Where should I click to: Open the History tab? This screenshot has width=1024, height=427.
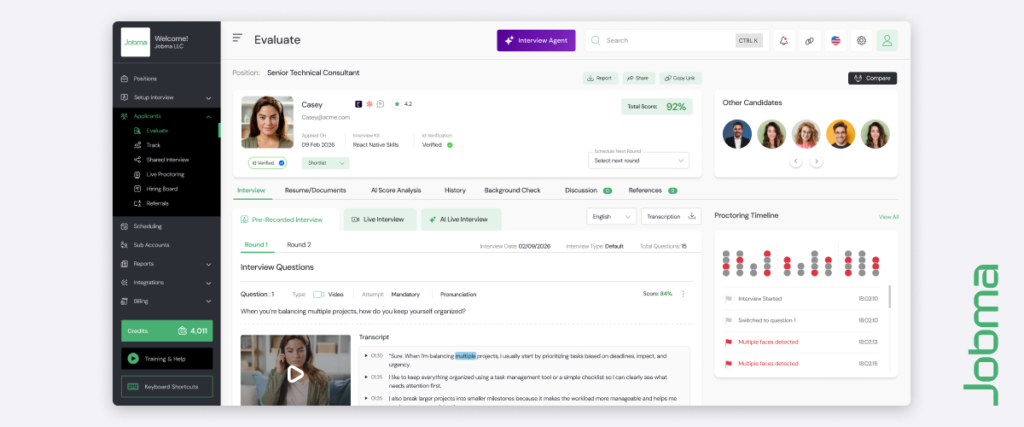[455, 191]
